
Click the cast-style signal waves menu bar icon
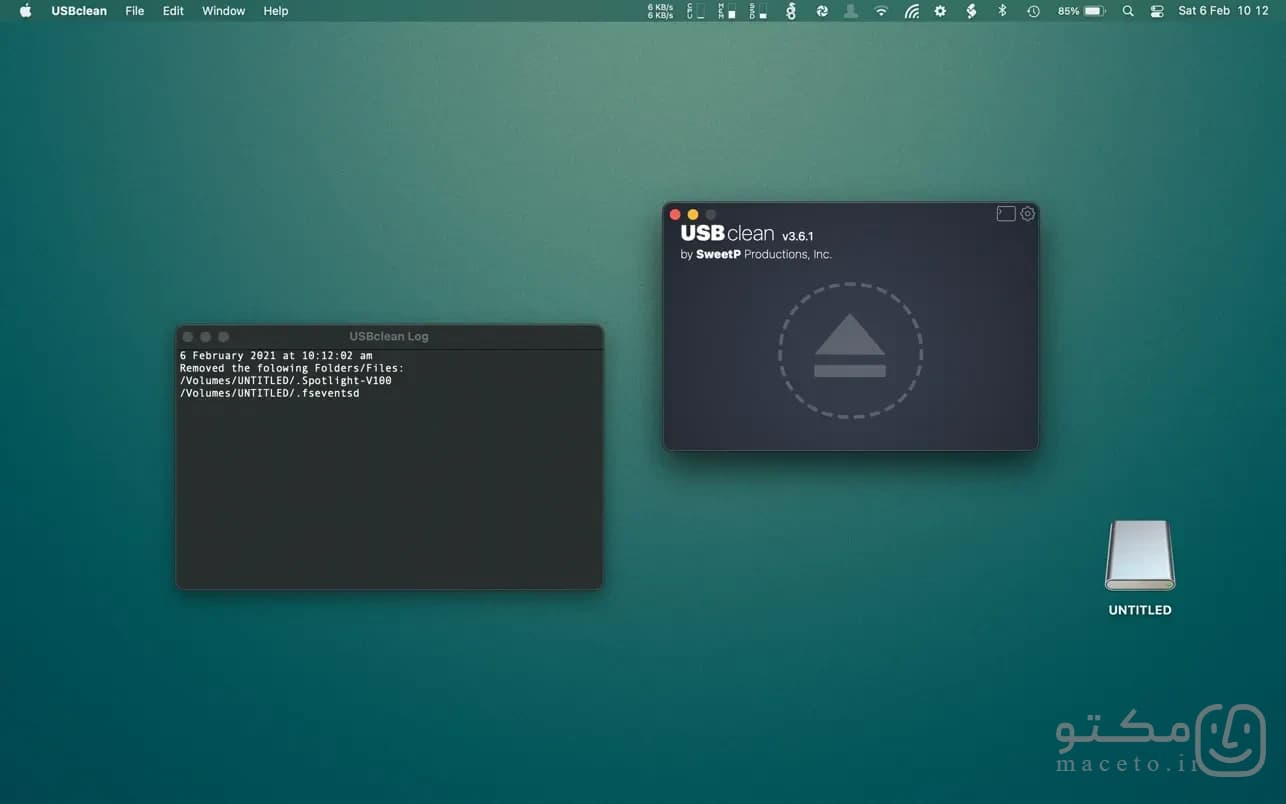click(911, 11)
